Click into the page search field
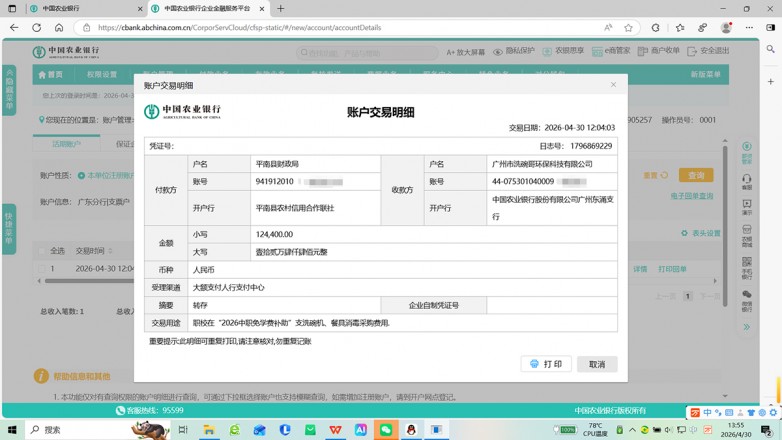 pos(367,52)
